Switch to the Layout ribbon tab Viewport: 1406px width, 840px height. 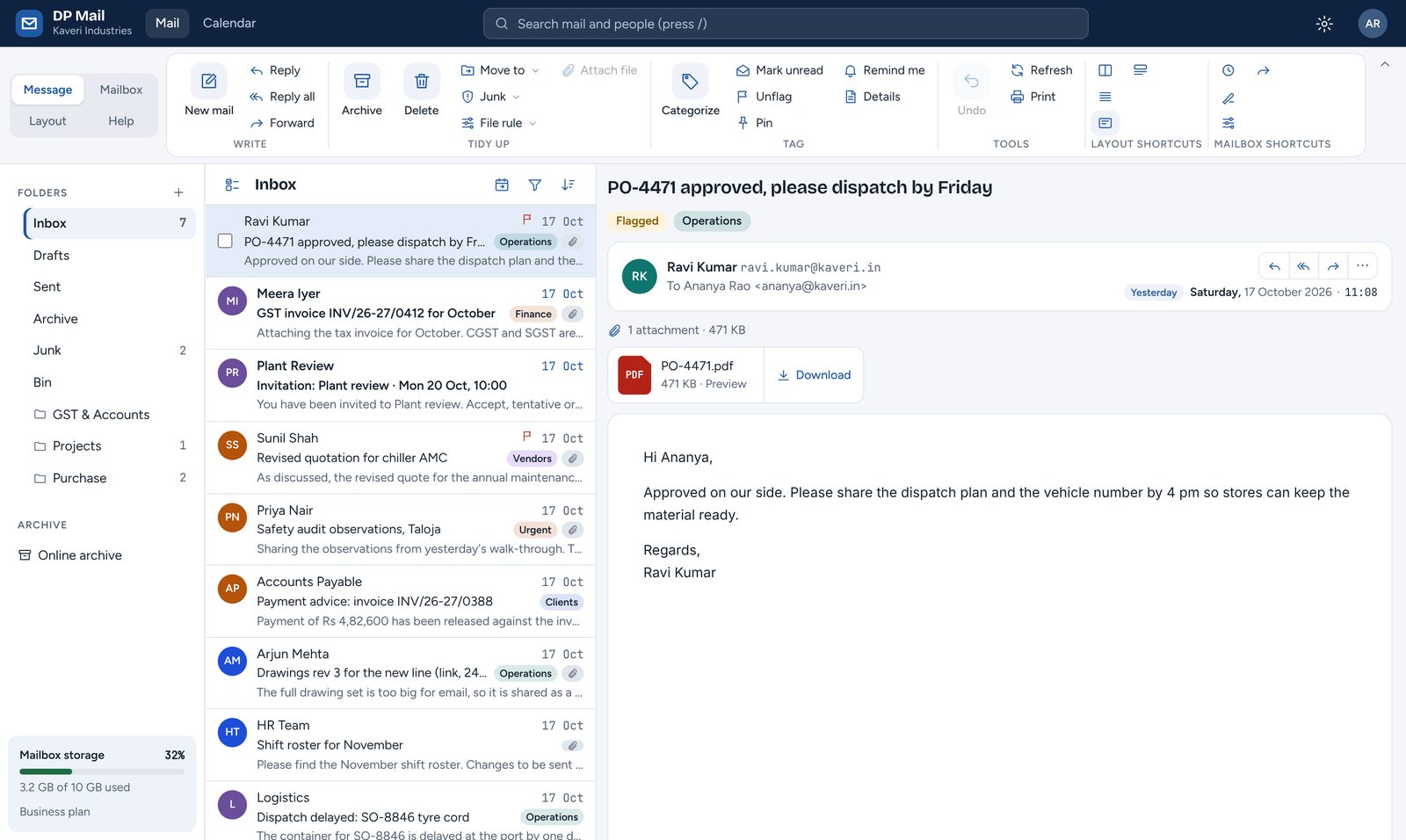click(x=47, y=121)
